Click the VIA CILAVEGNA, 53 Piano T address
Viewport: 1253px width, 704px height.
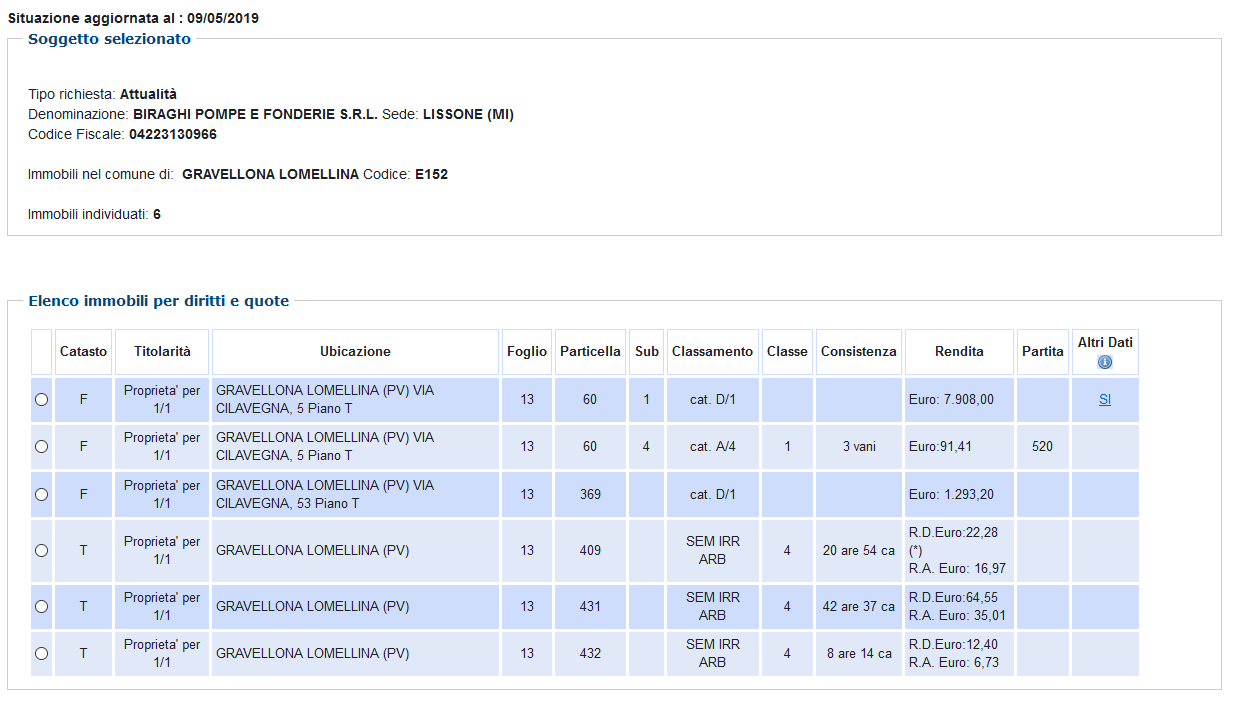tap(325, 495)
